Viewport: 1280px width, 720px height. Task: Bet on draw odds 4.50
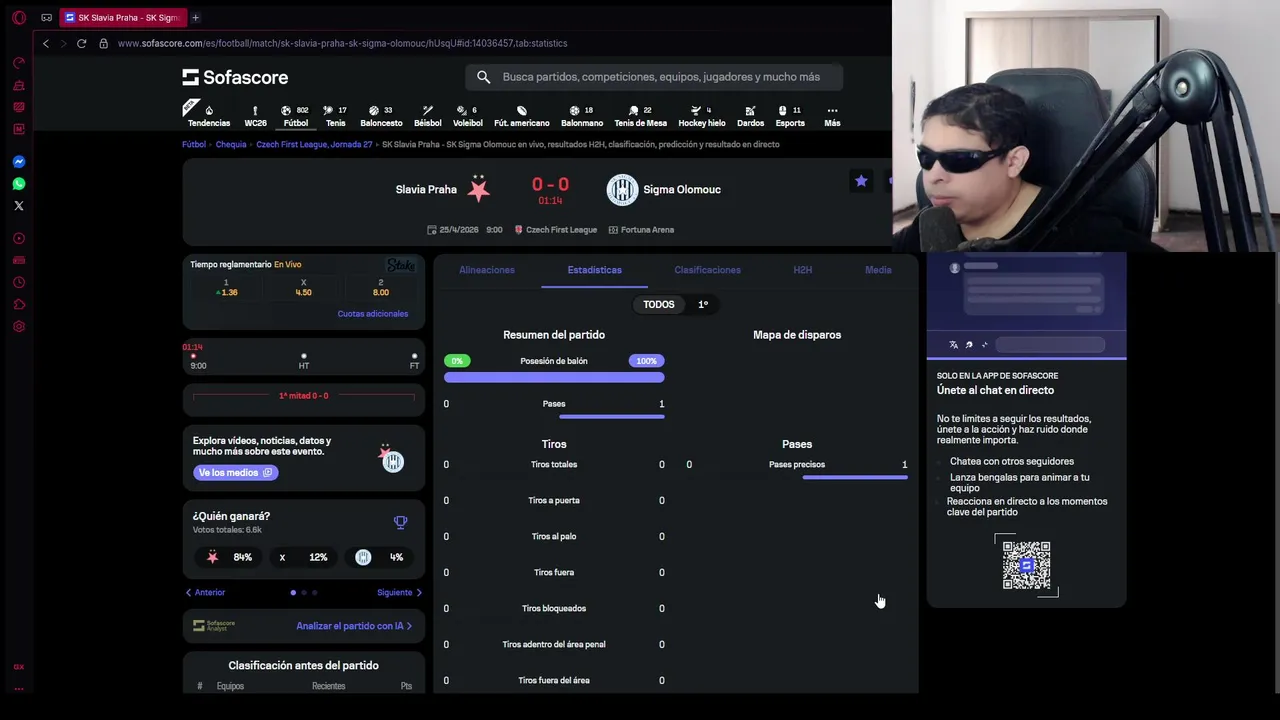pos(303,288)
